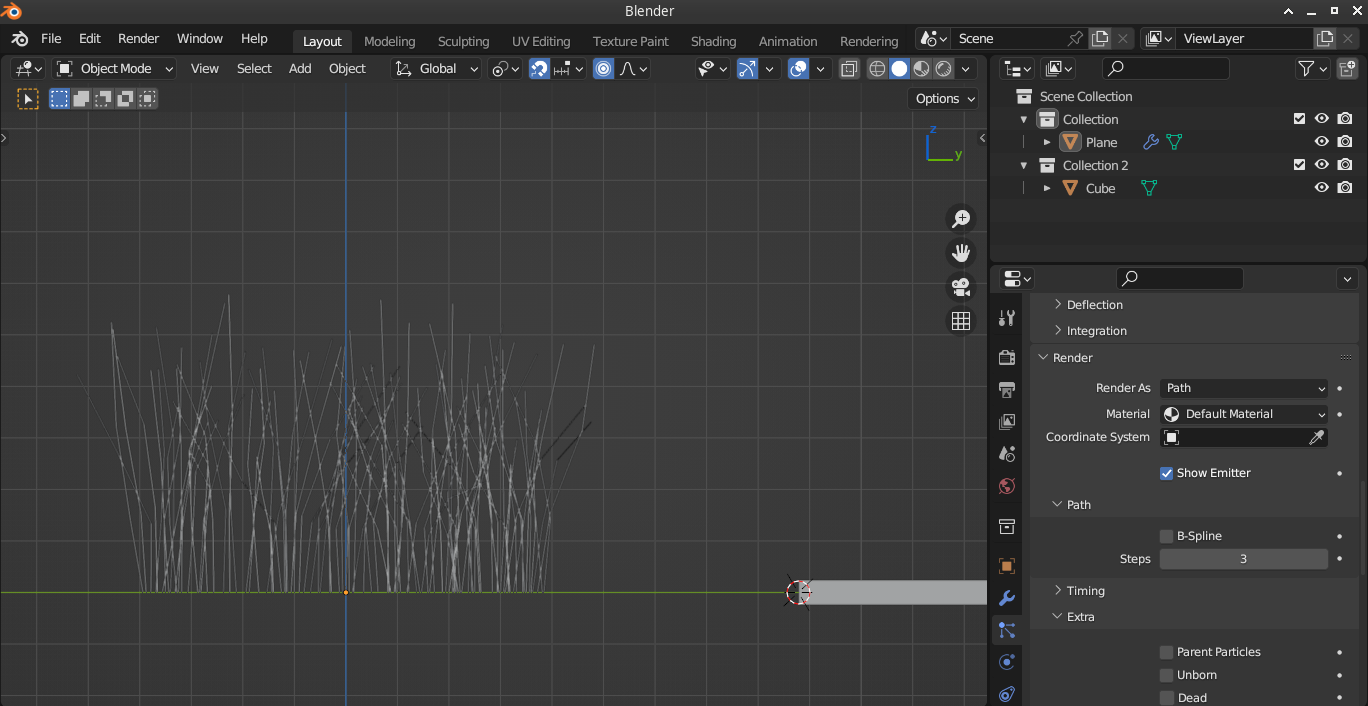Click the Steps value field
The height and width of the screenshot is (706, 1368).
pyautogui.click(x=1243, y=559)
